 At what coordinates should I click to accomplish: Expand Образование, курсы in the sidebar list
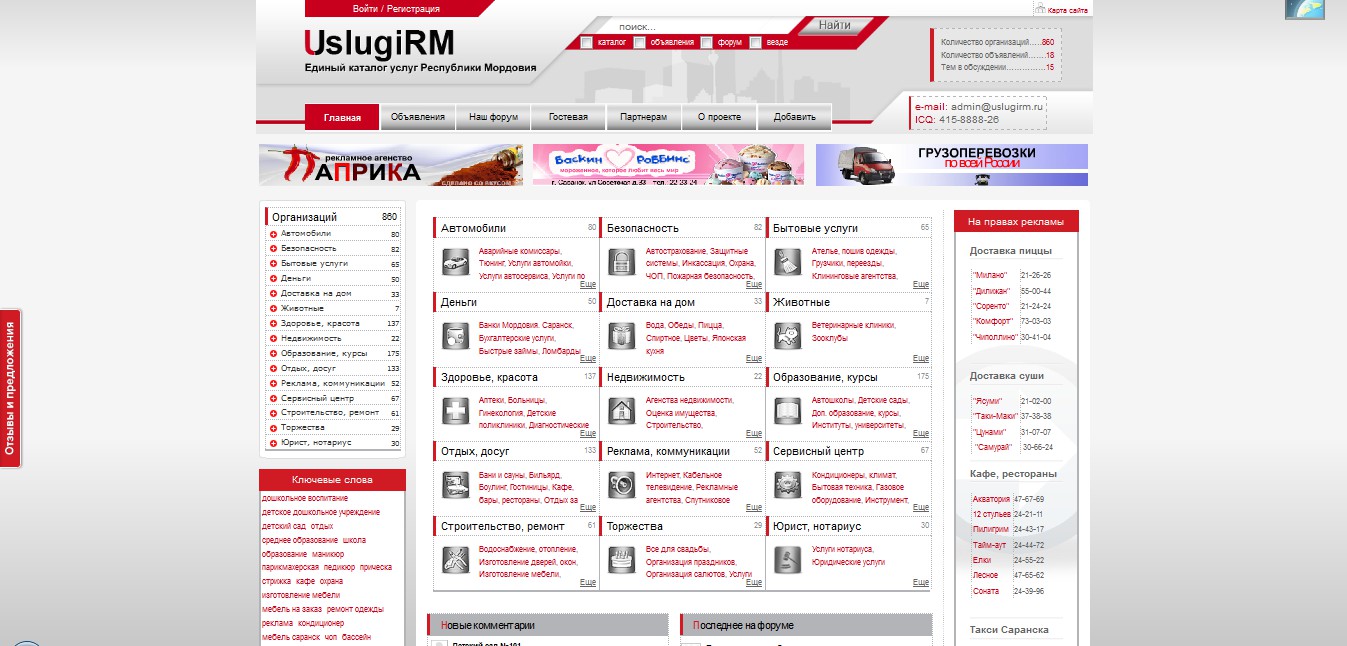click(x=273, y=353)
